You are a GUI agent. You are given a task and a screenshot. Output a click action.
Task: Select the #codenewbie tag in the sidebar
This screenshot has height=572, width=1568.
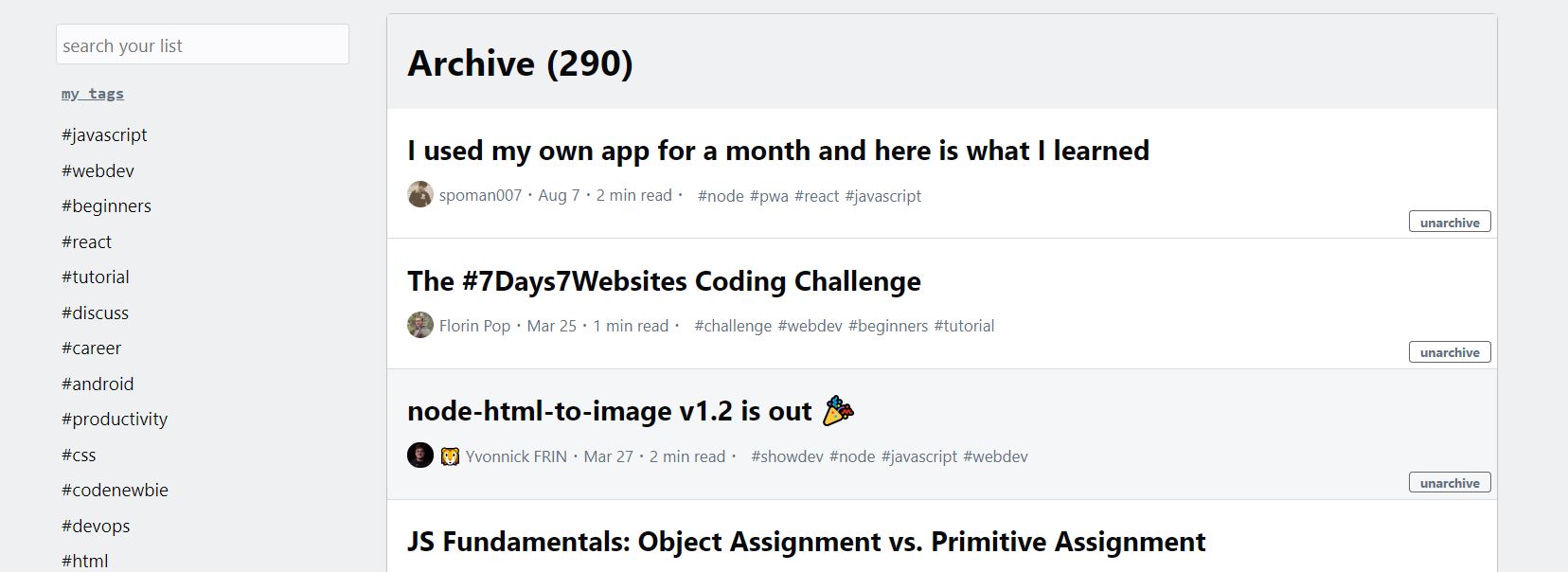(x=115, y=490)
